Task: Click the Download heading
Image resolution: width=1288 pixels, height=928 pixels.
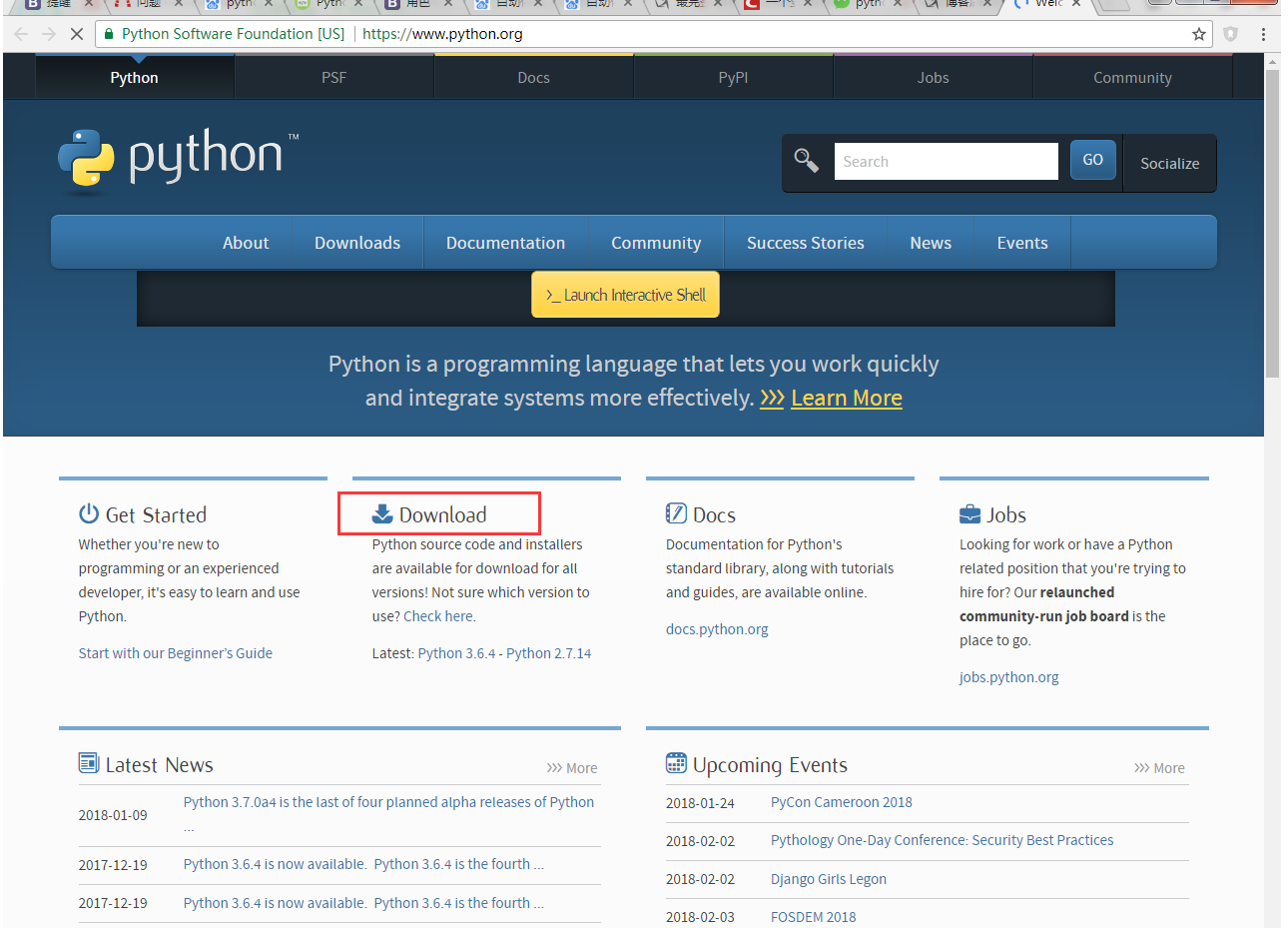Action: coord(443,514)
